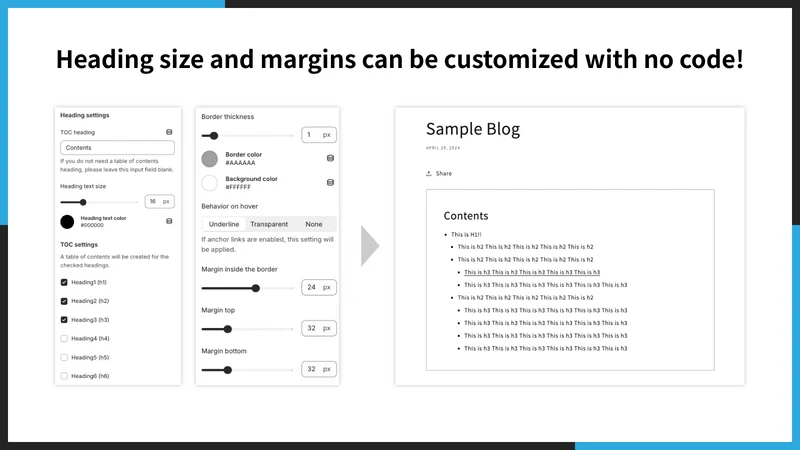Click the 'Heading settings' section label
800x450 pixels.
click(x=85, y=115)
